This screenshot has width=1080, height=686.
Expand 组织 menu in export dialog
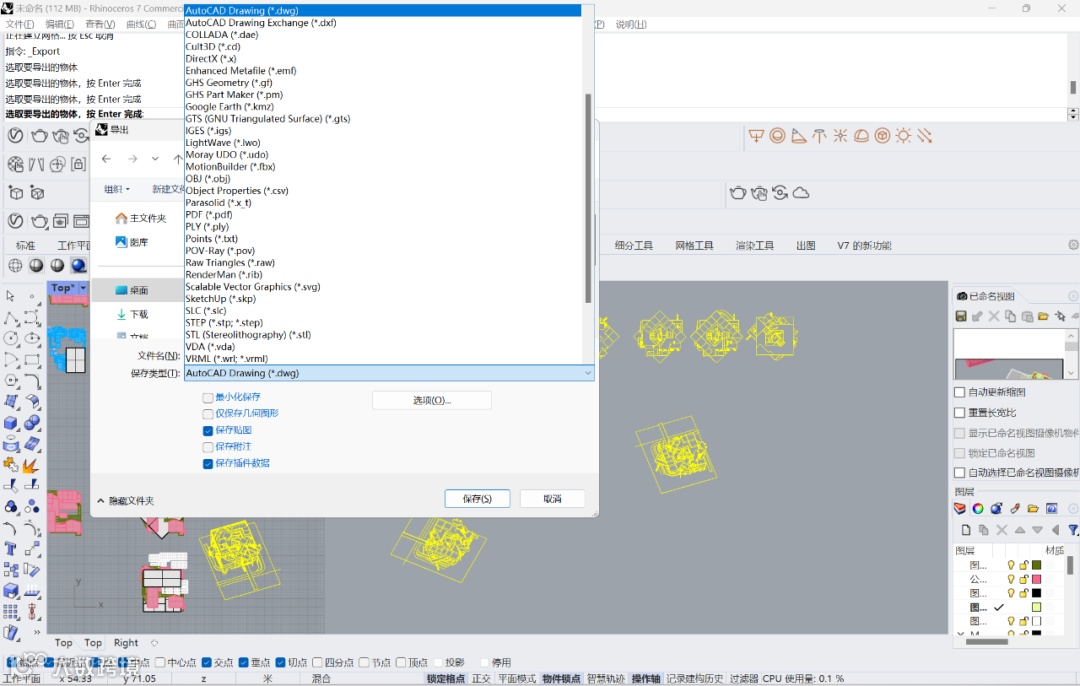tap(116, 189)
